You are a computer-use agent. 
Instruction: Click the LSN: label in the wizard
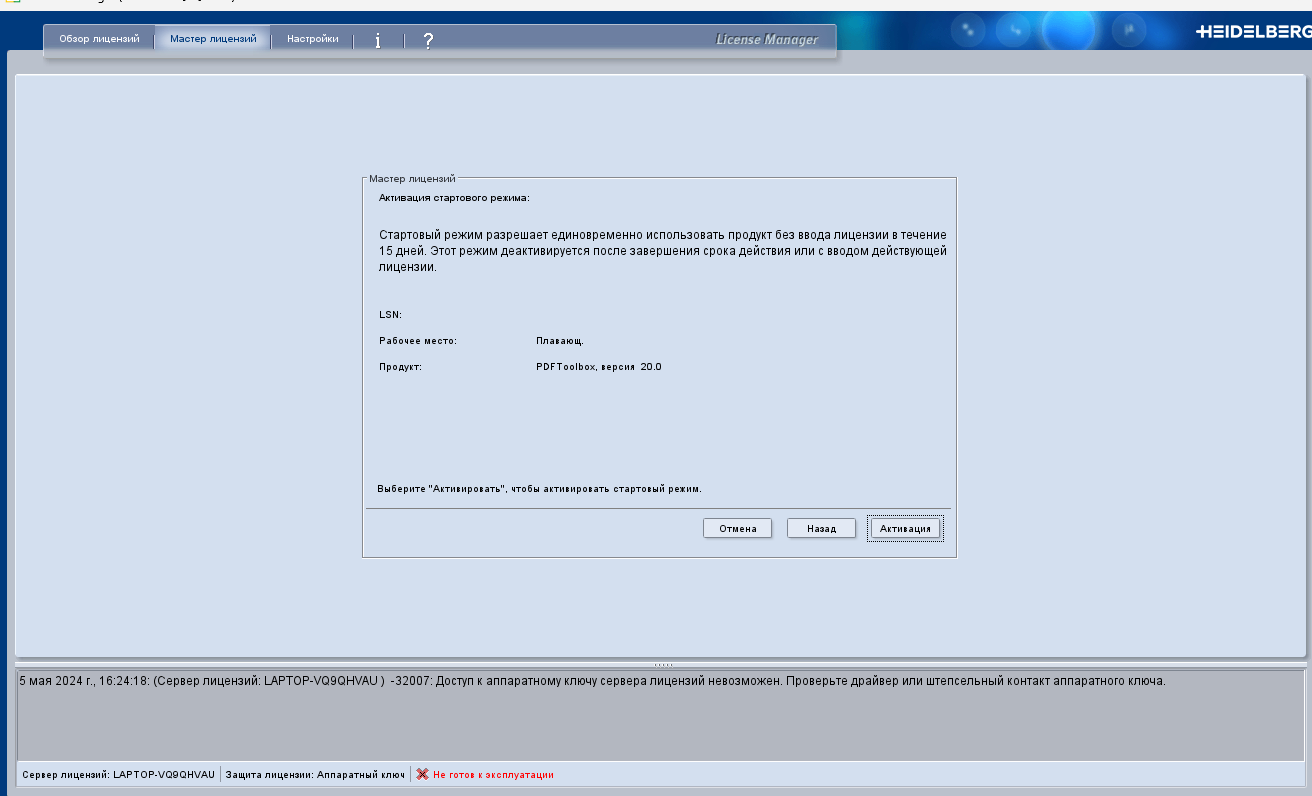[x=390, y=315]
